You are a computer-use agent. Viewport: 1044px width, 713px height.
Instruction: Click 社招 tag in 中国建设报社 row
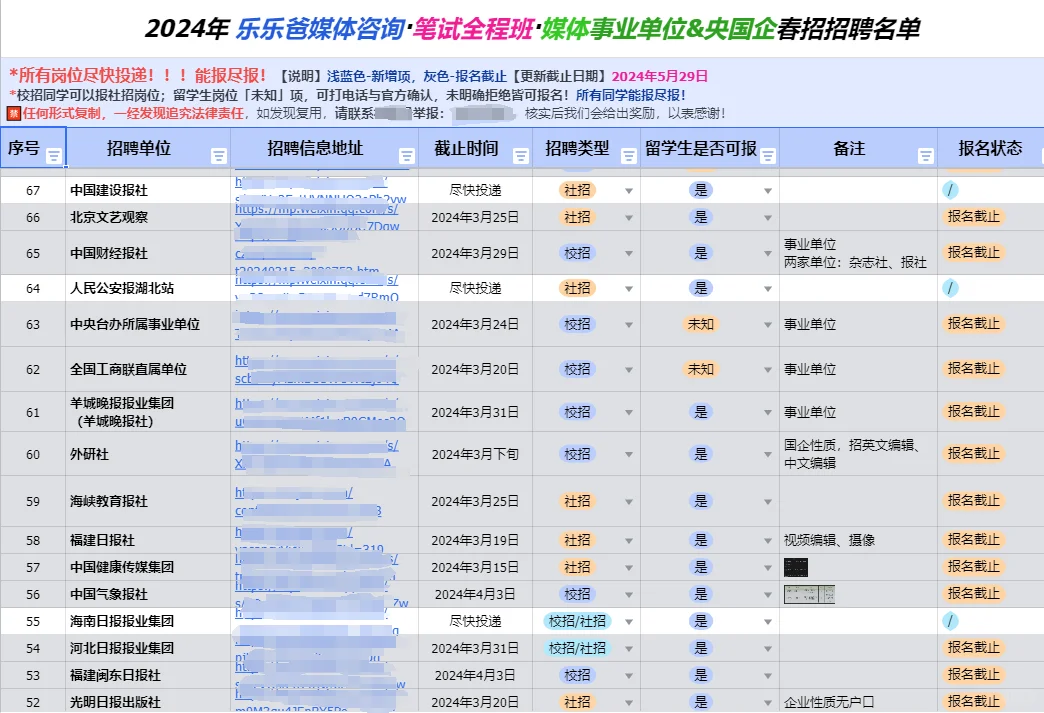click(577, 190)
